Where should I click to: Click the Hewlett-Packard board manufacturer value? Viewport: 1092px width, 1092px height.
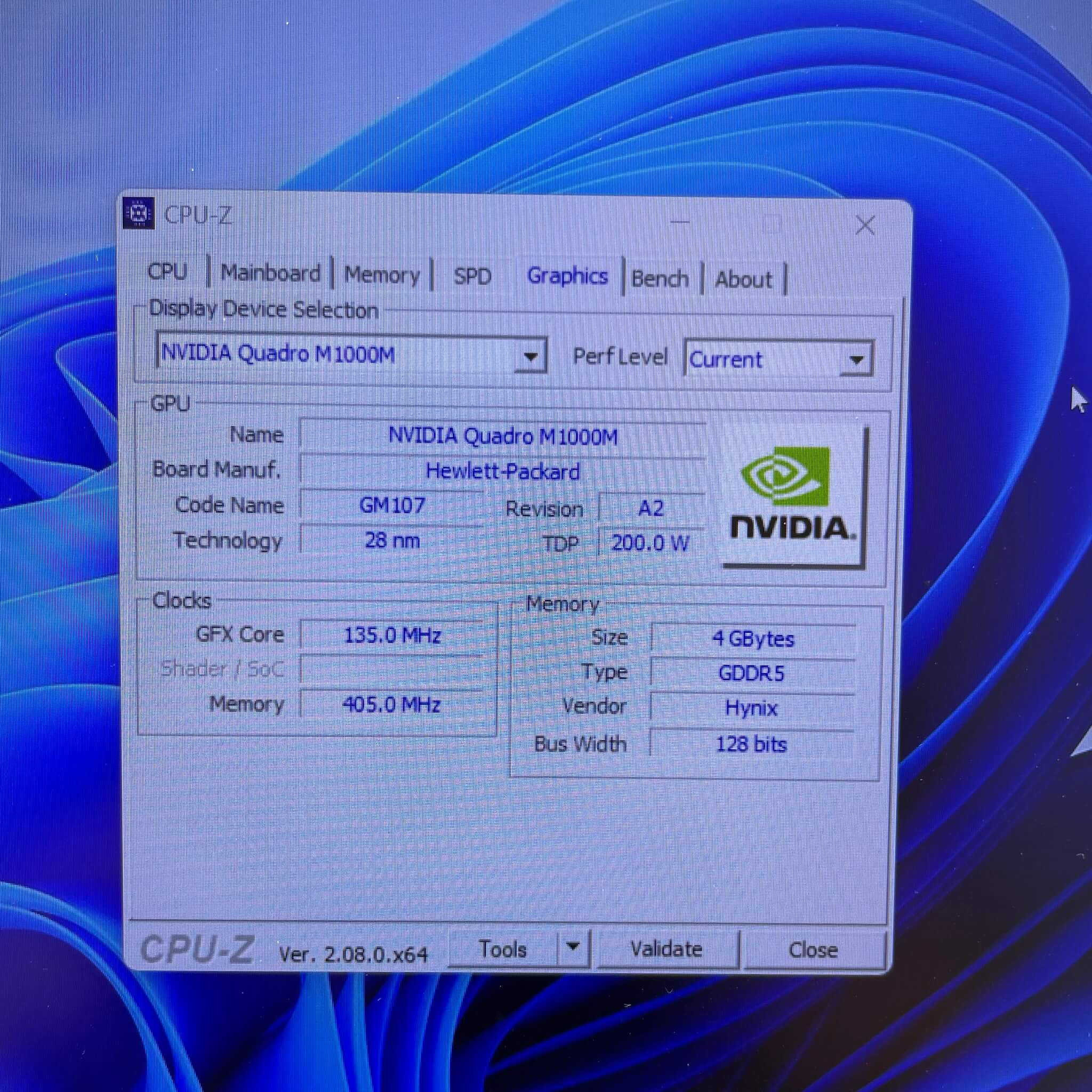[x=502, y=471]
